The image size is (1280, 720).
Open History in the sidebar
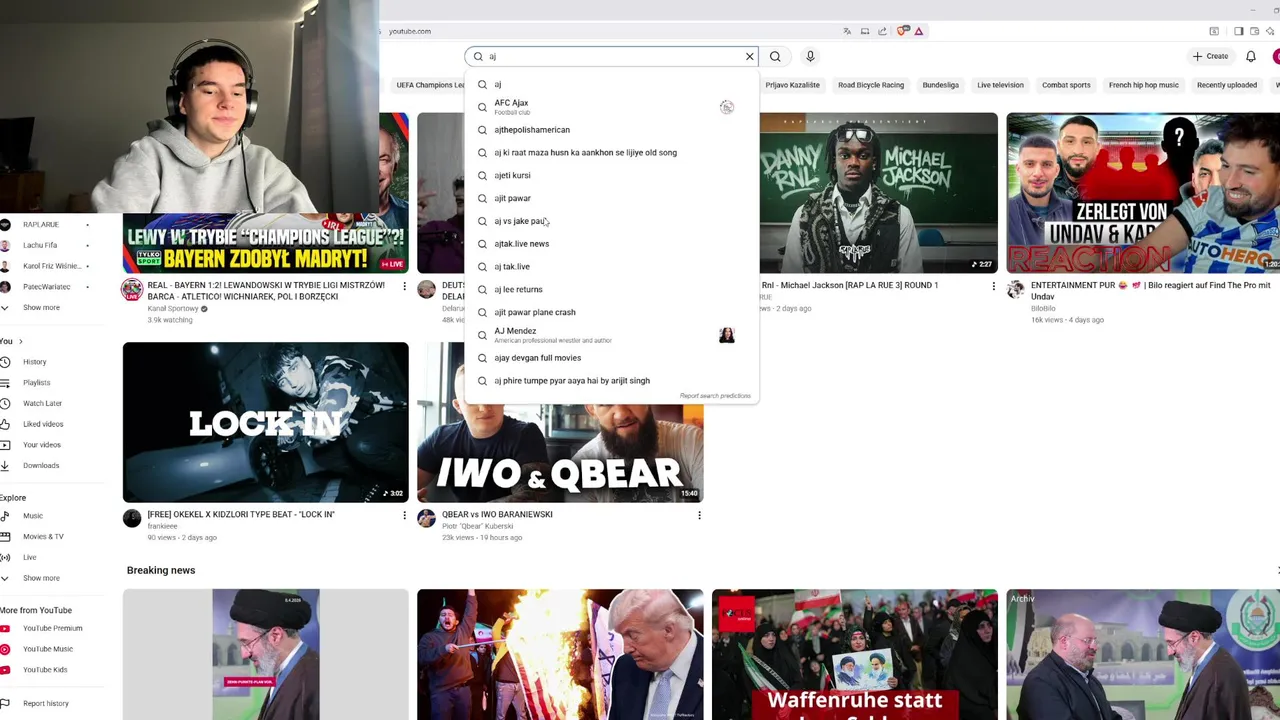pyautogui.click(x=35, y=362)
